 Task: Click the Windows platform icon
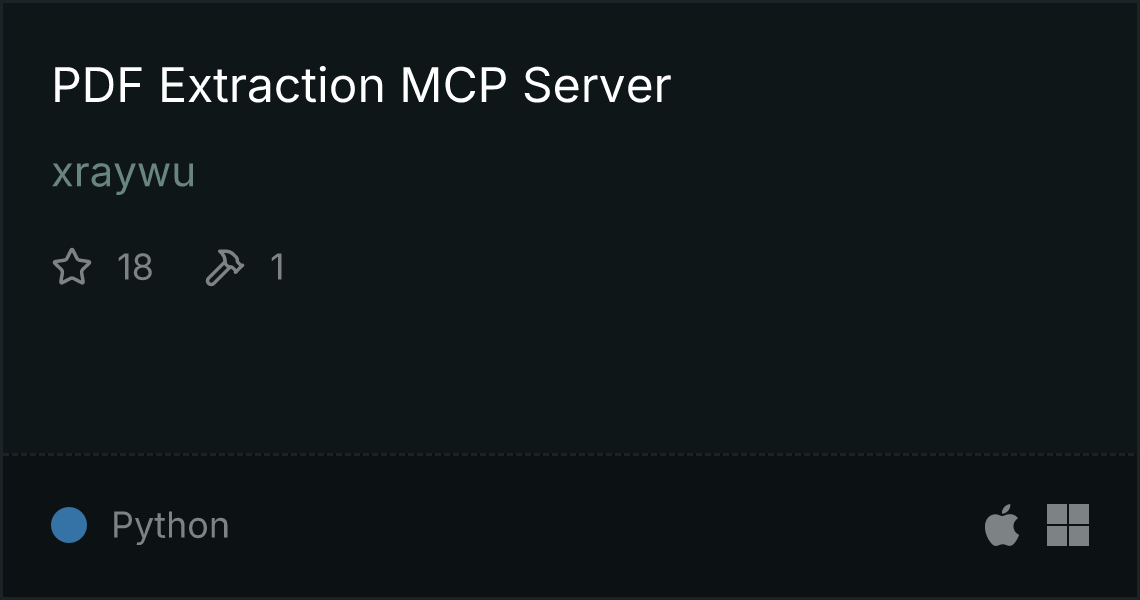tap(1067, 524)
